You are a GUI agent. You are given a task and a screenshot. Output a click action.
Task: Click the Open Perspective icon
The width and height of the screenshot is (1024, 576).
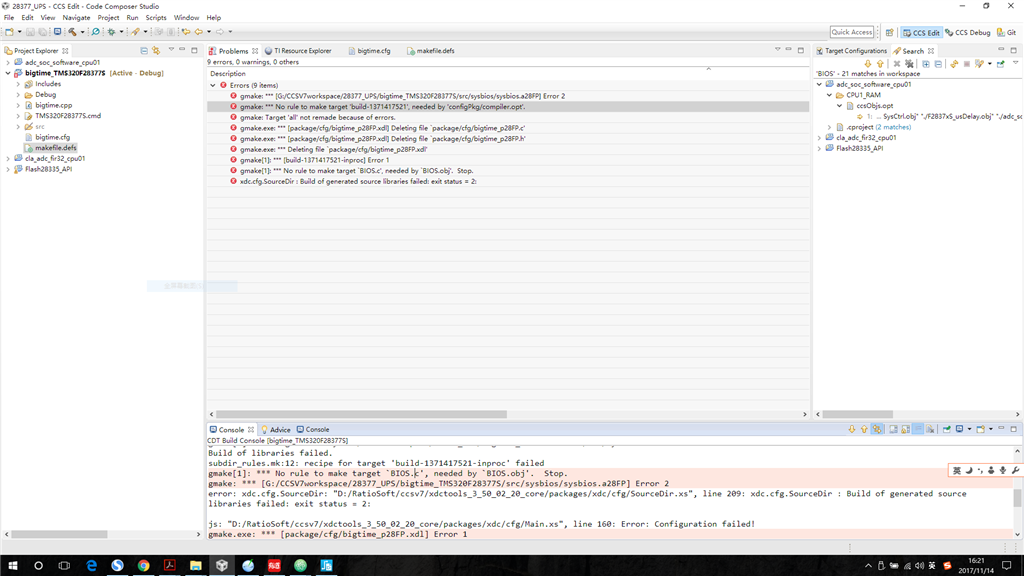[889, 32]
